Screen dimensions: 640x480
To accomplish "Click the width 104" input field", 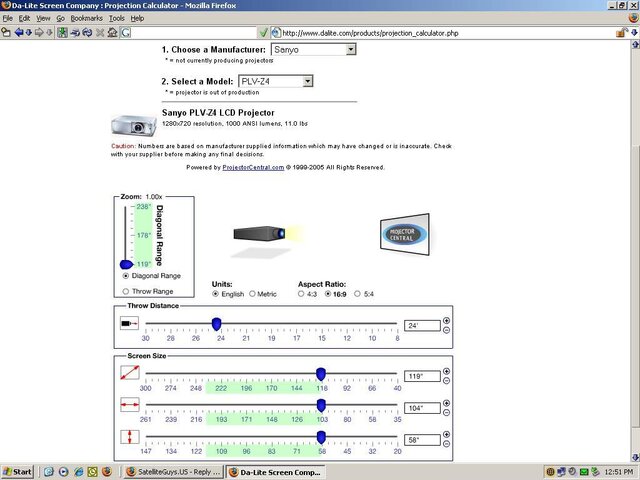I will point(422,408).
